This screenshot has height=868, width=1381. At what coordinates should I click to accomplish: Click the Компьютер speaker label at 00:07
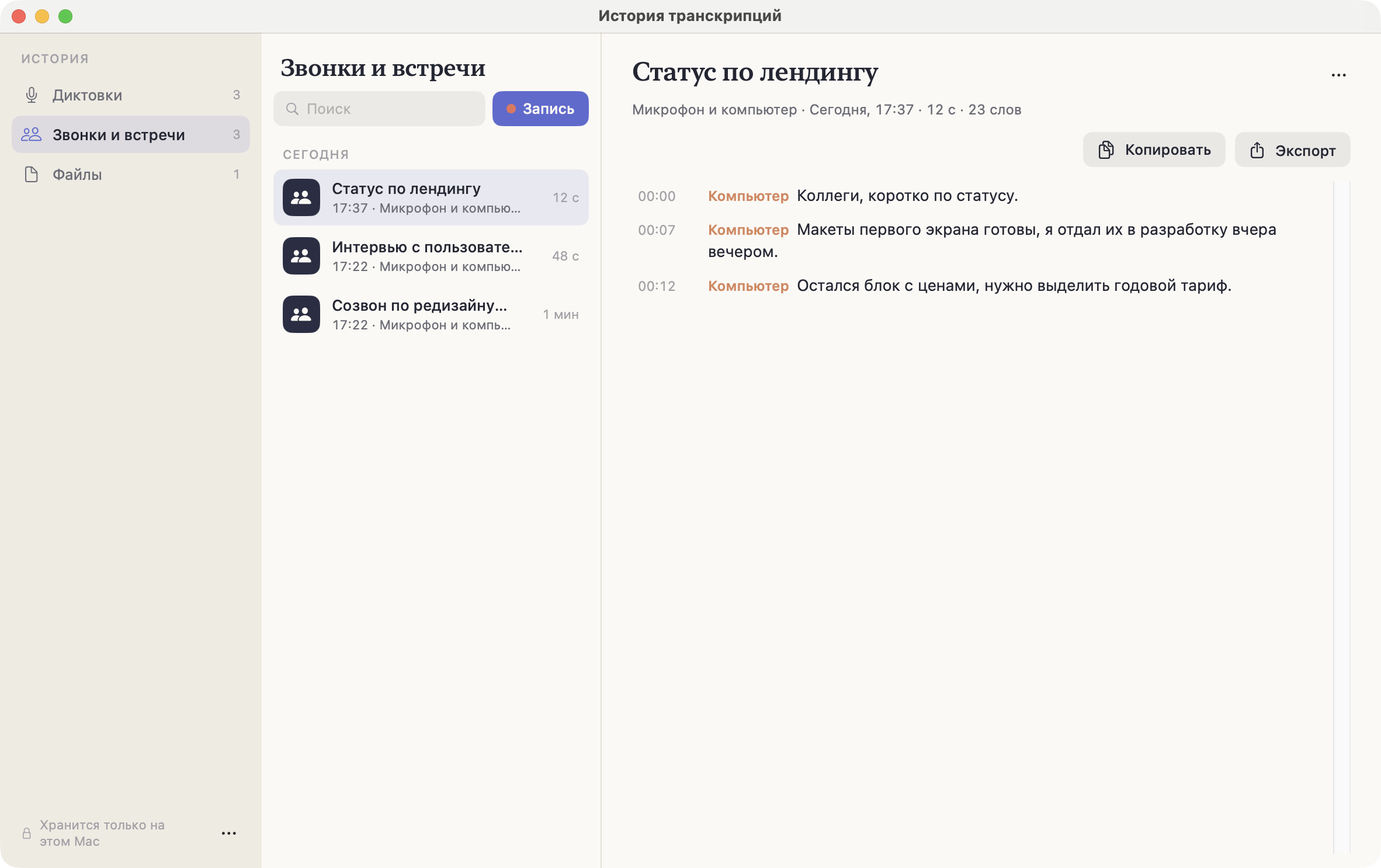748,230
